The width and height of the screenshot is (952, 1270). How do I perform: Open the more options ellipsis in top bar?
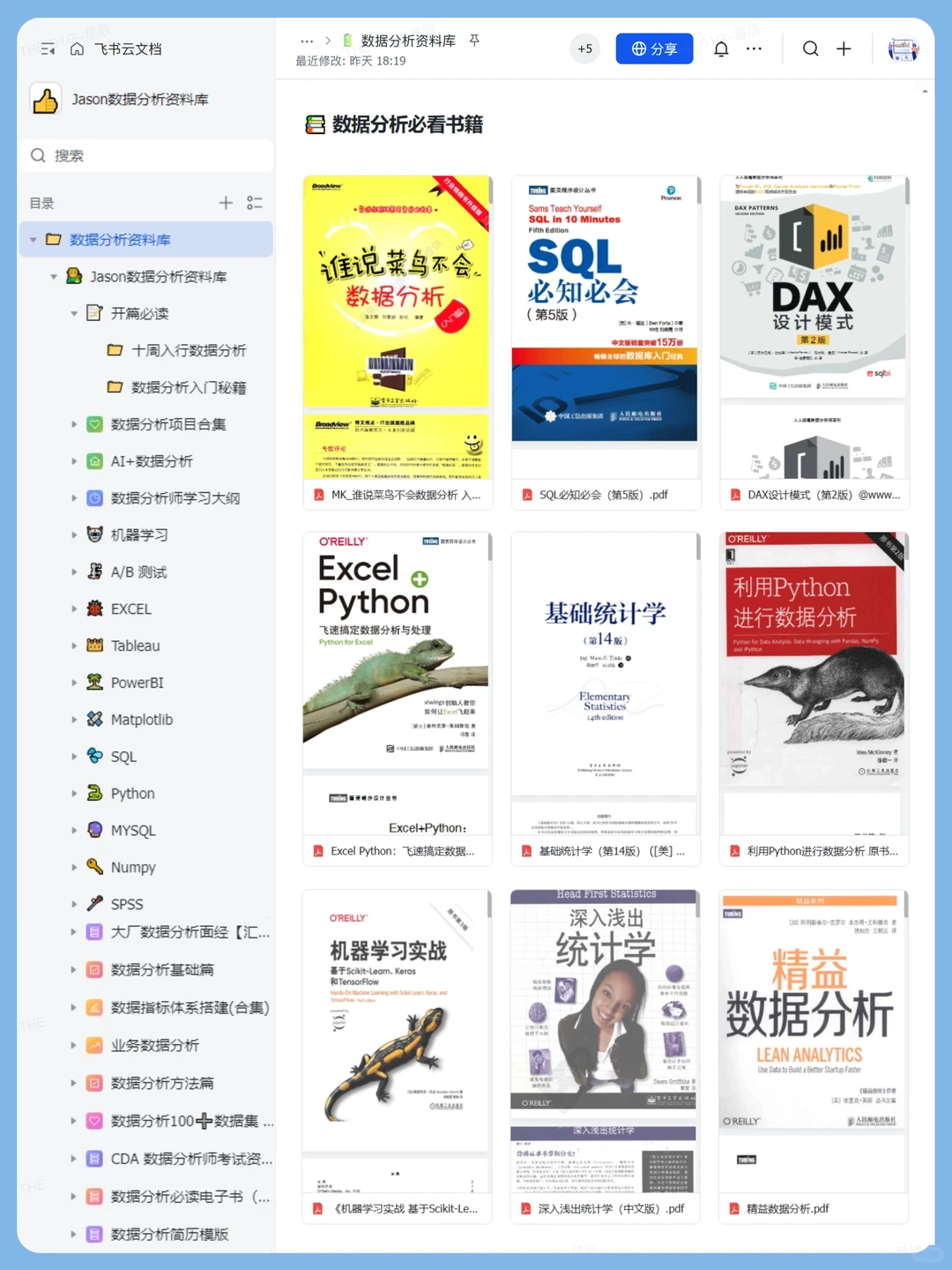click(x=754, y=49)
